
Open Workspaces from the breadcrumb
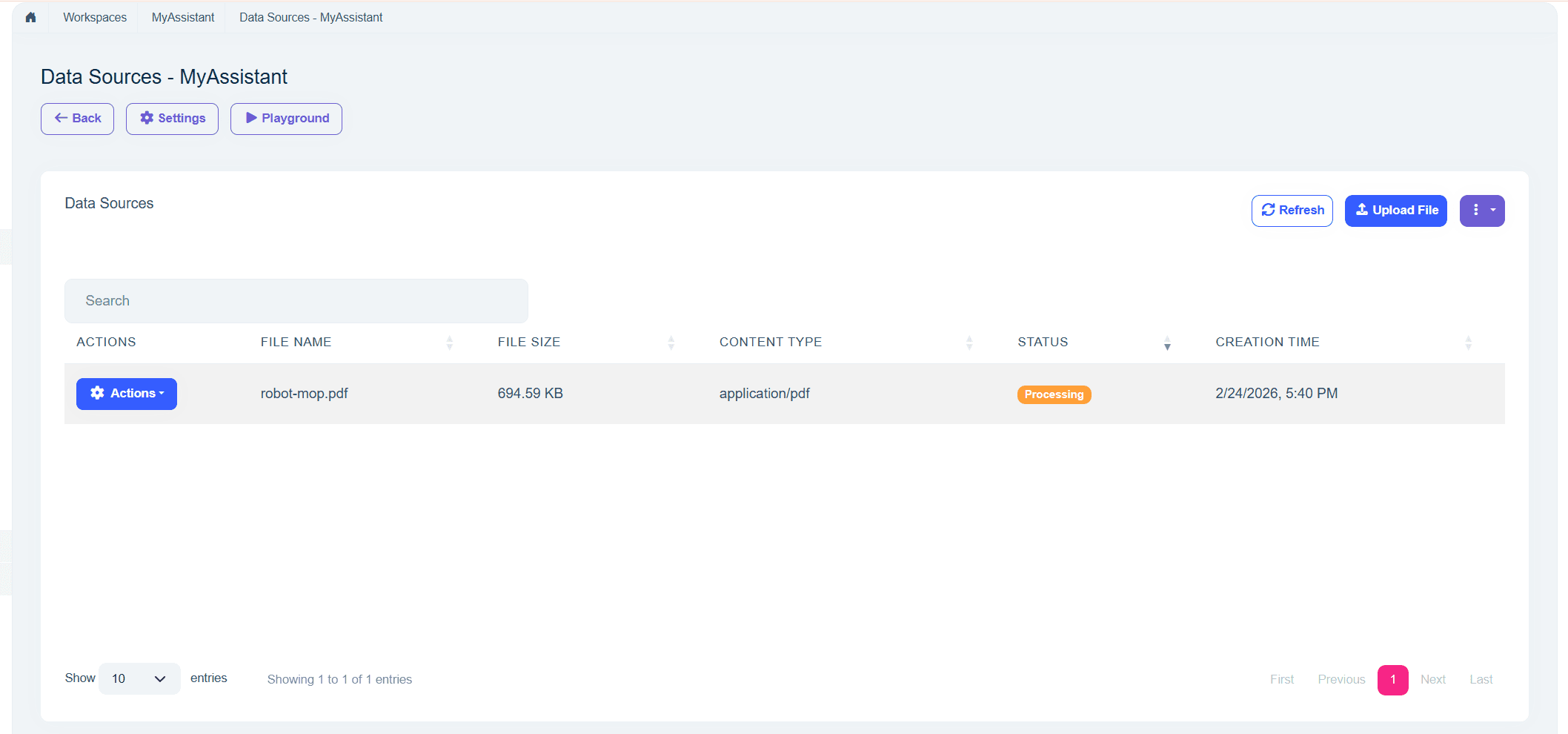[95, 16]
